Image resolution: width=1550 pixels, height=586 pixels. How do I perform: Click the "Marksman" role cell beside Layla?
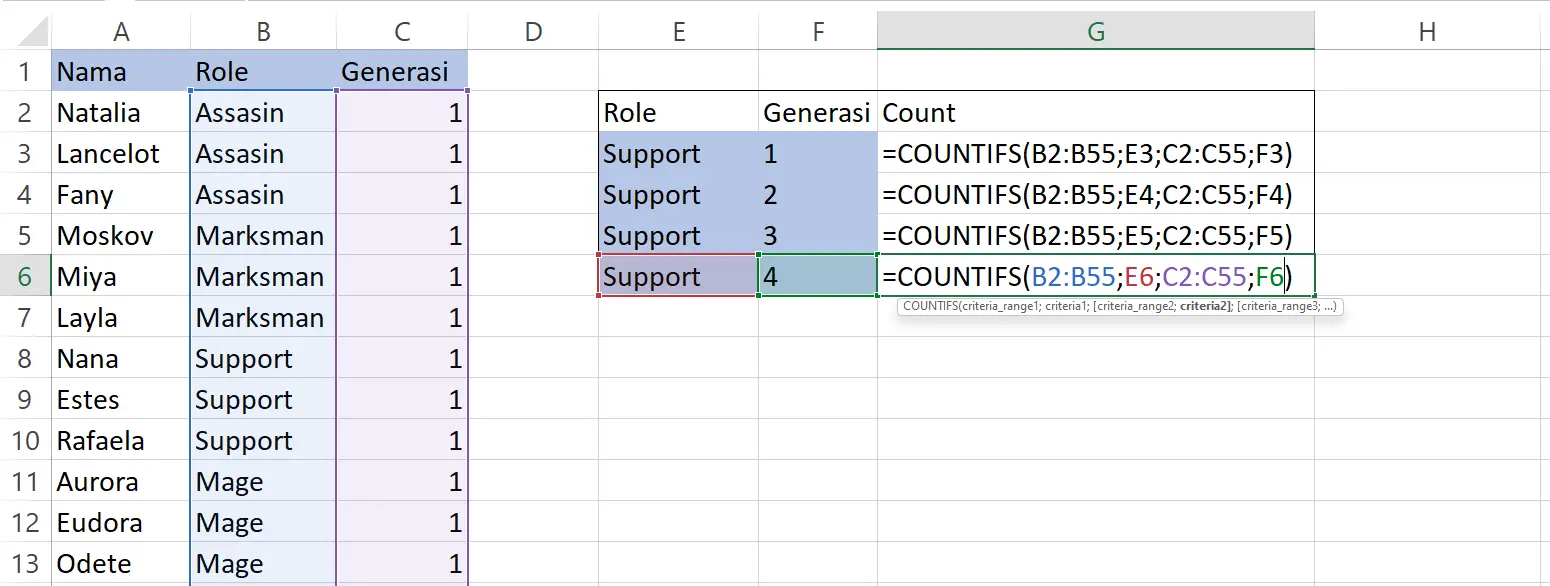(x=263, y=318)
